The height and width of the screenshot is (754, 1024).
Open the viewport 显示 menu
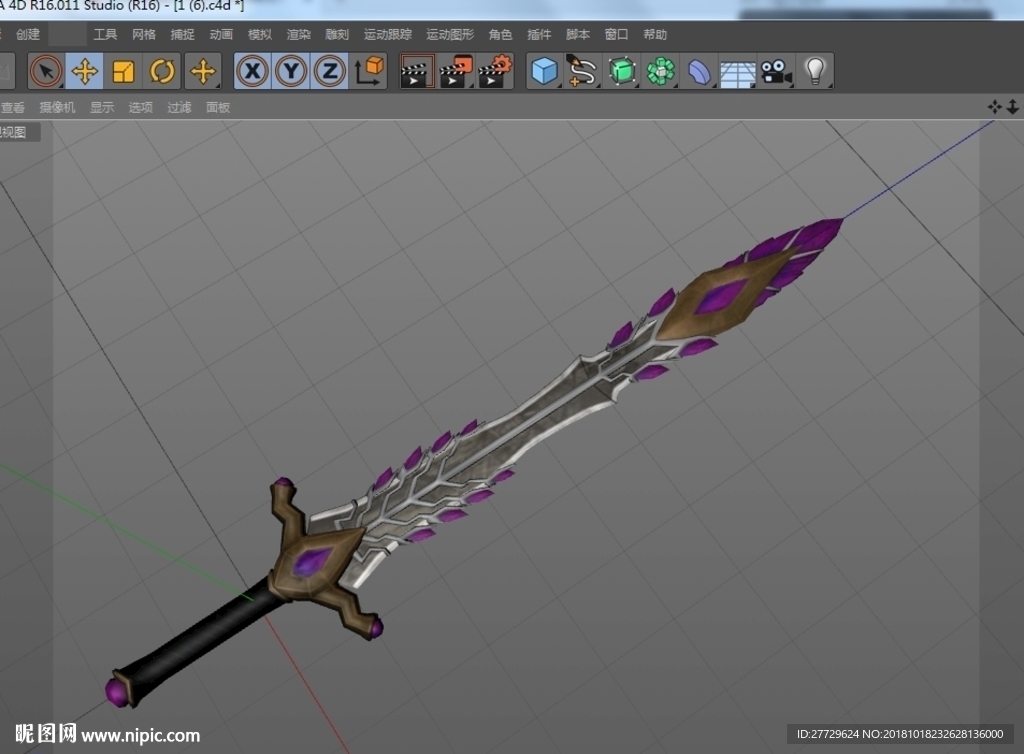pyautogui.click(x=102, y=108)
